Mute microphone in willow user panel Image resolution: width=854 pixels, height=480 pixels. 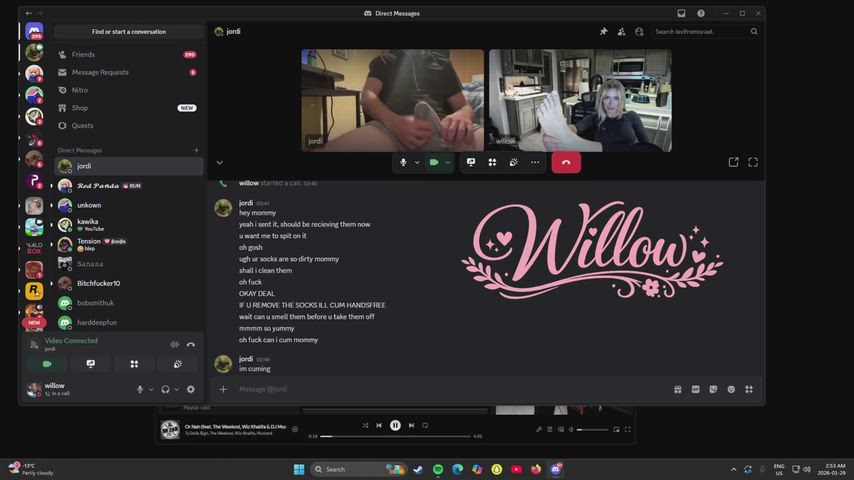(x=140, y=389)
